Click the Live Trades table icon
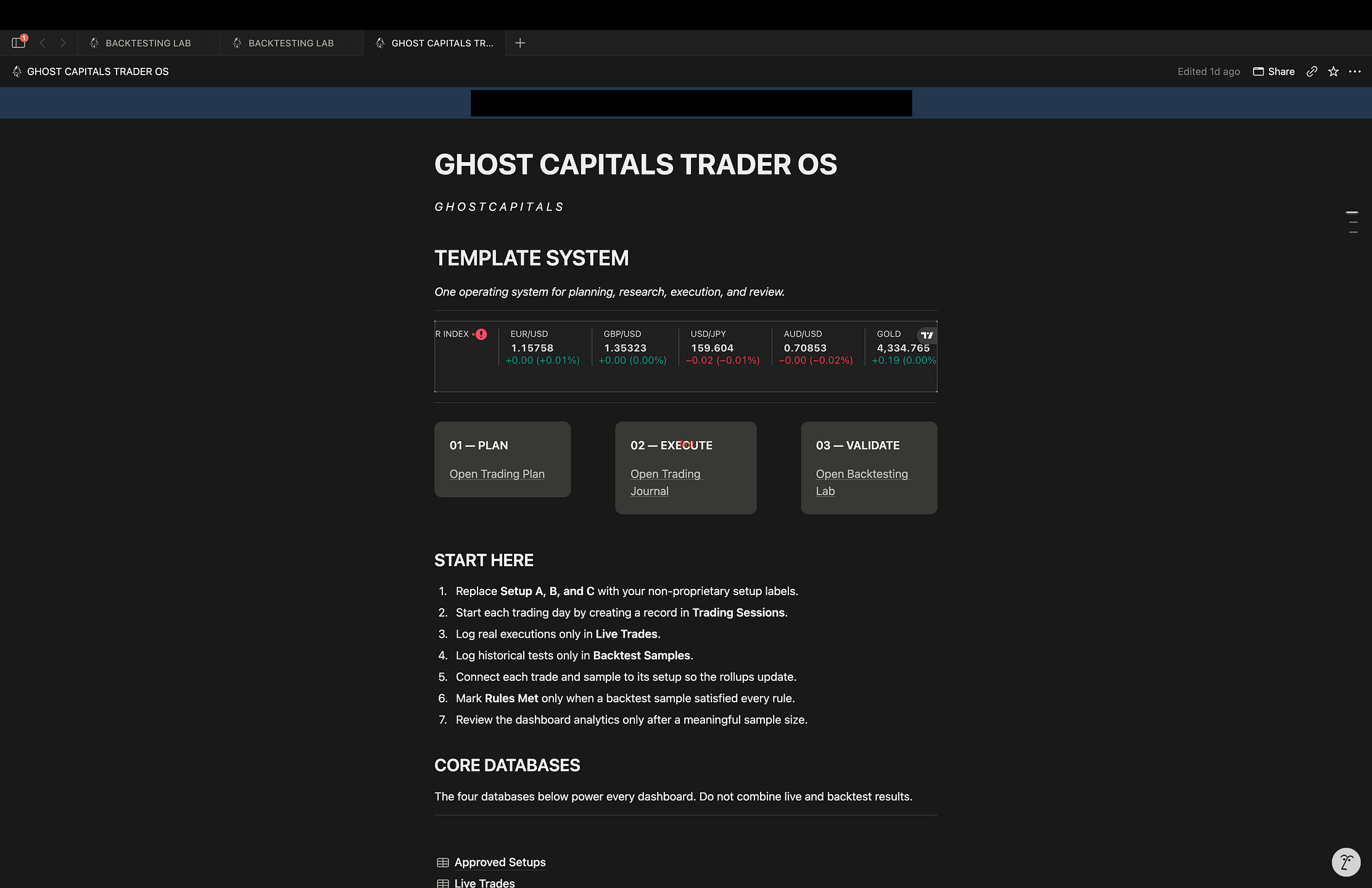Image resolution: width=1372 pixels, height=888 pixels. (443, 883)
